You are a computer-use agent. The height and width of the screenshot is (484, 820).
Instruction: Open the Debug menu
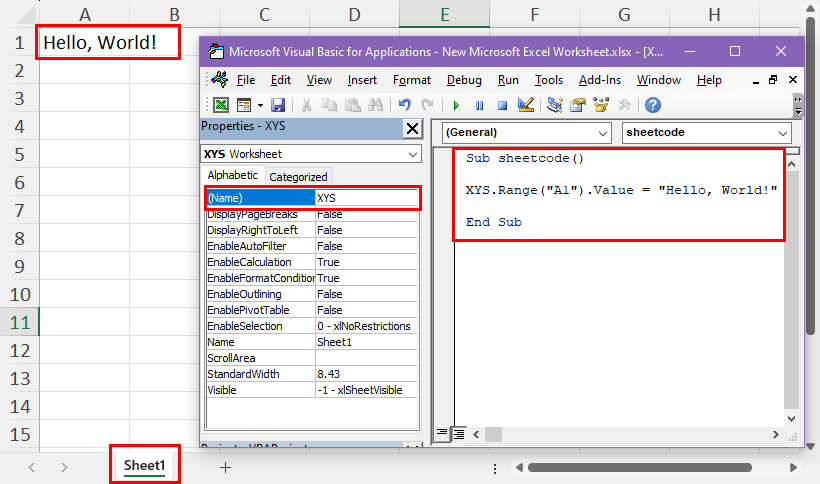464,80
